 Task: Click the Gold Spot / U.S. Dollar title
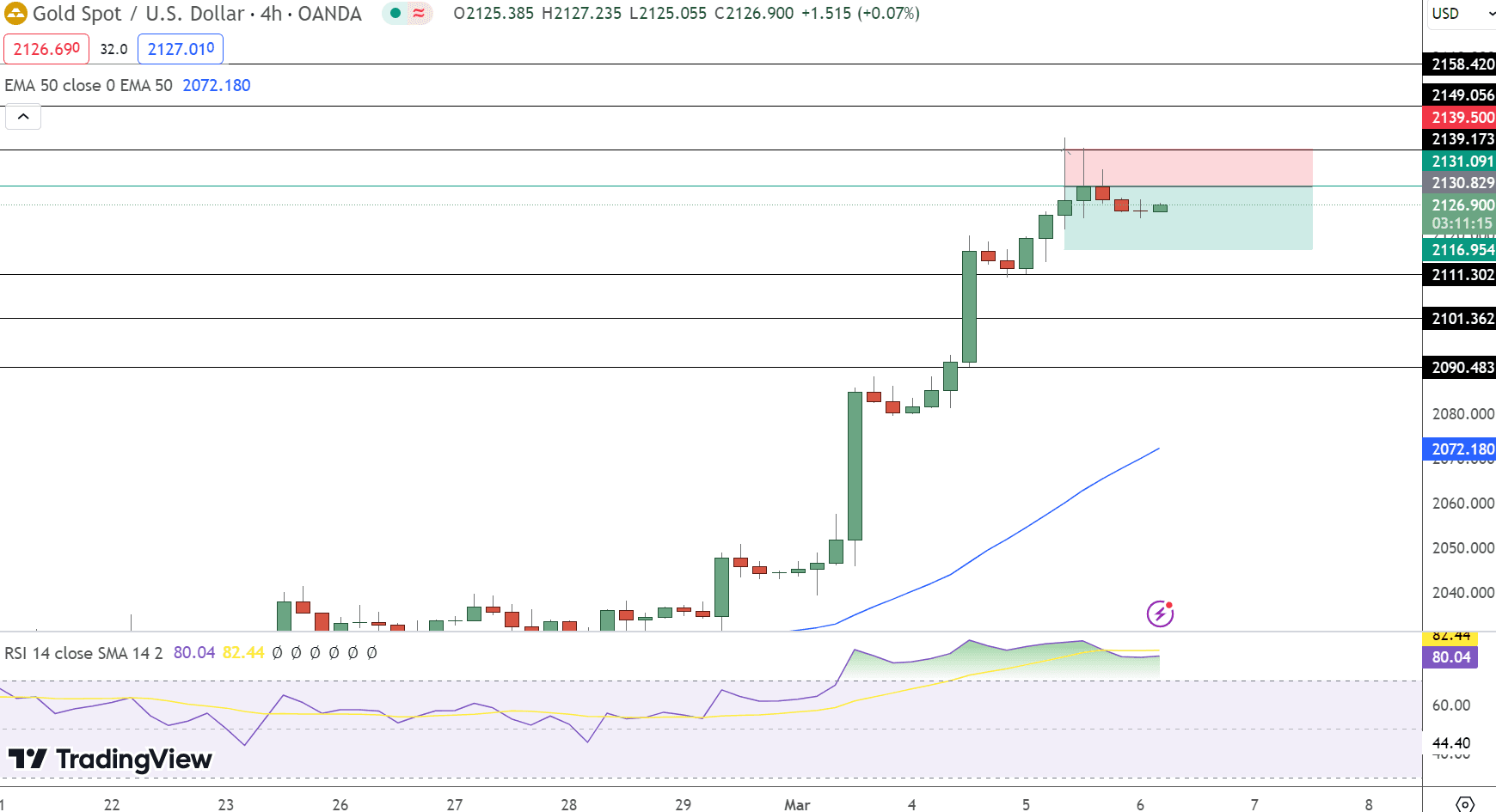[x=138, y=14]
